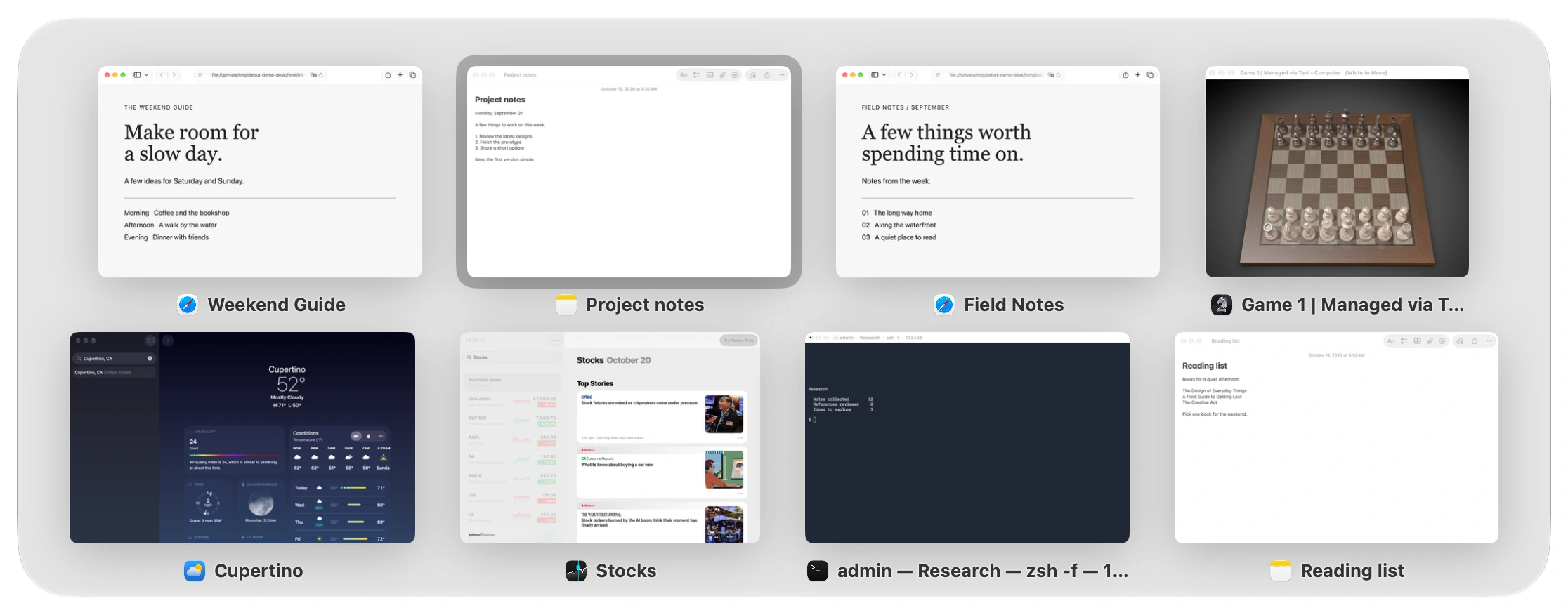This screenshot has width=1568, height=615.
Task: Toggle the sidebar button in the Cupertino Weather window
Action: point(150,340)
